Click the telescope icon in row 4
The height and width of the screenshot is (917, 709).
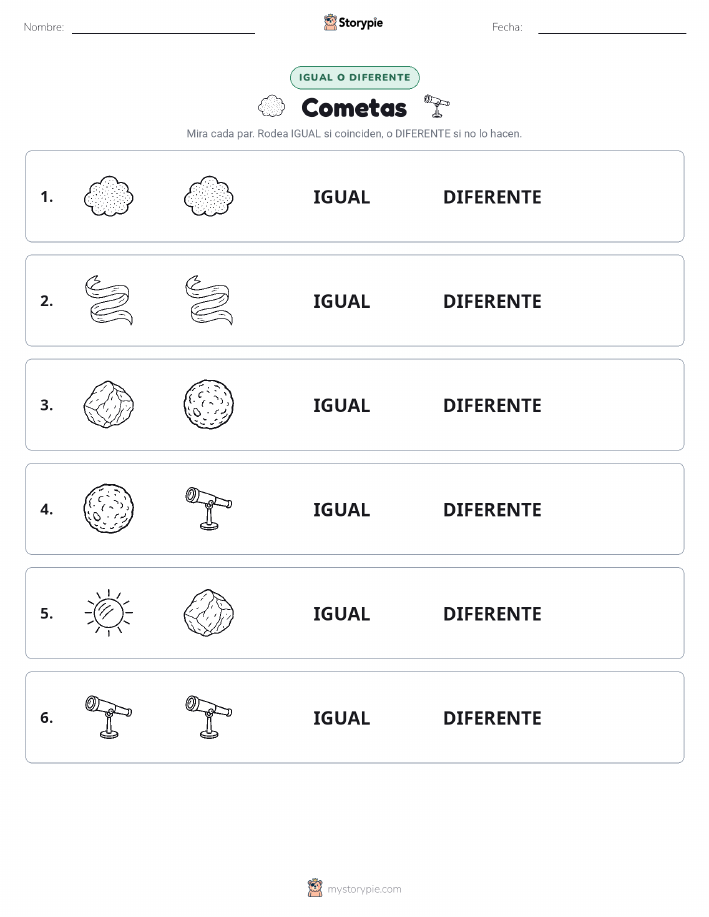(x=209, y=508)
